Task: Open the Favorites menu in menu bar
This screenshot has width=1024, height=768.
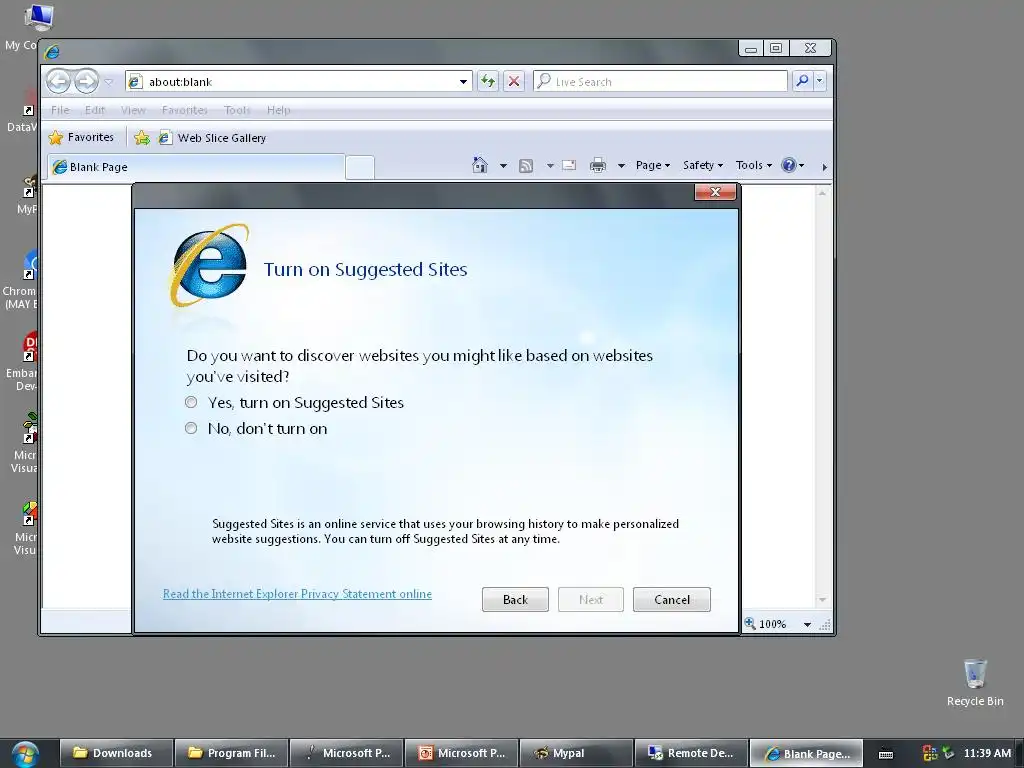Action: click(x=184, y=110)
